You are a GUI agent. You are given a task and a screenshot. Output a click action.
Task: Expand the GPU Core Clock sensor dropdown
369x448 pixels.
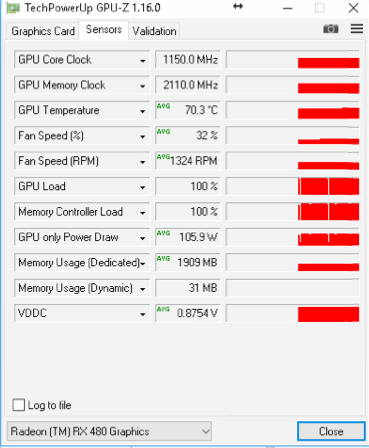point(143,61)
